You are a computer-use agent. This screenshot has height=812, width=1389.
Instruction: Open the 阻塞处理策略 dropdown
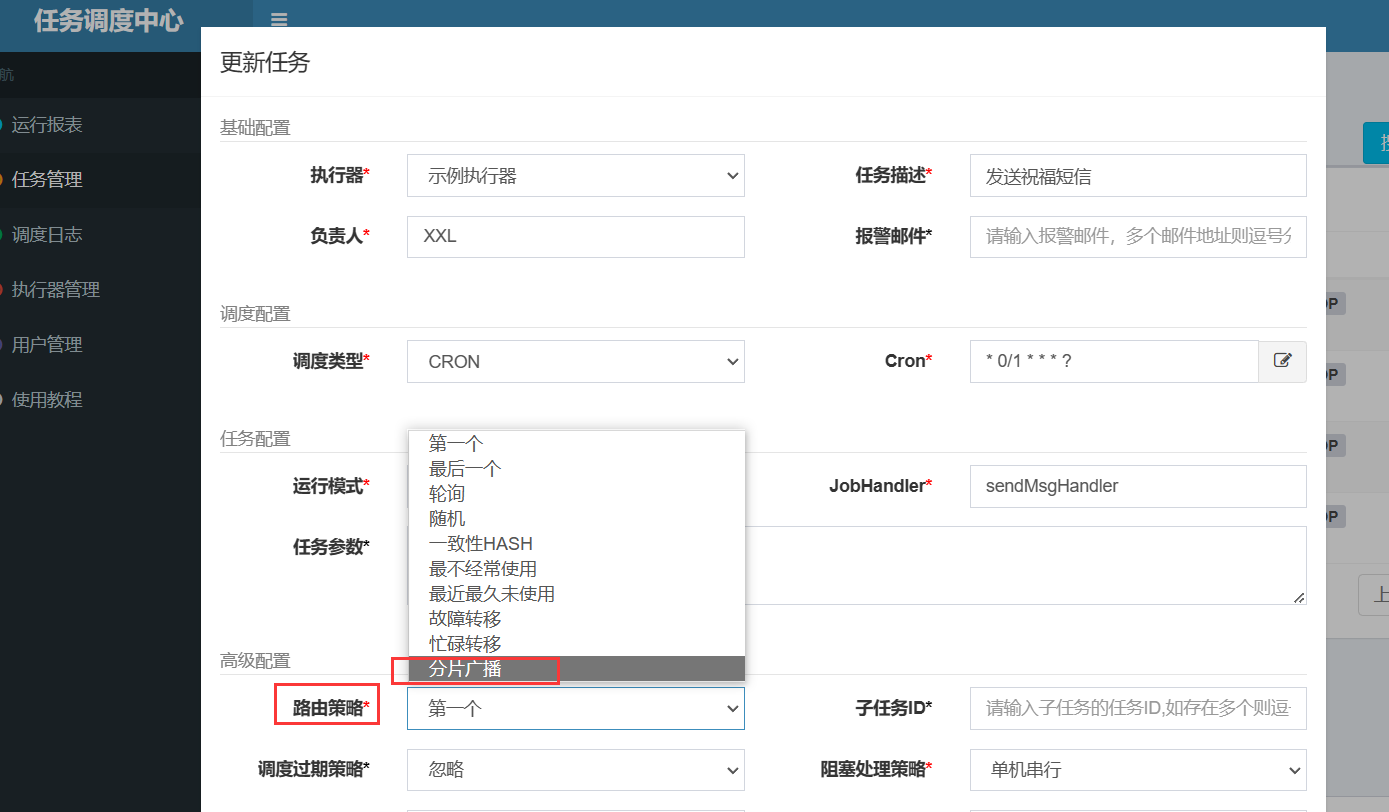coord(1138,770)
